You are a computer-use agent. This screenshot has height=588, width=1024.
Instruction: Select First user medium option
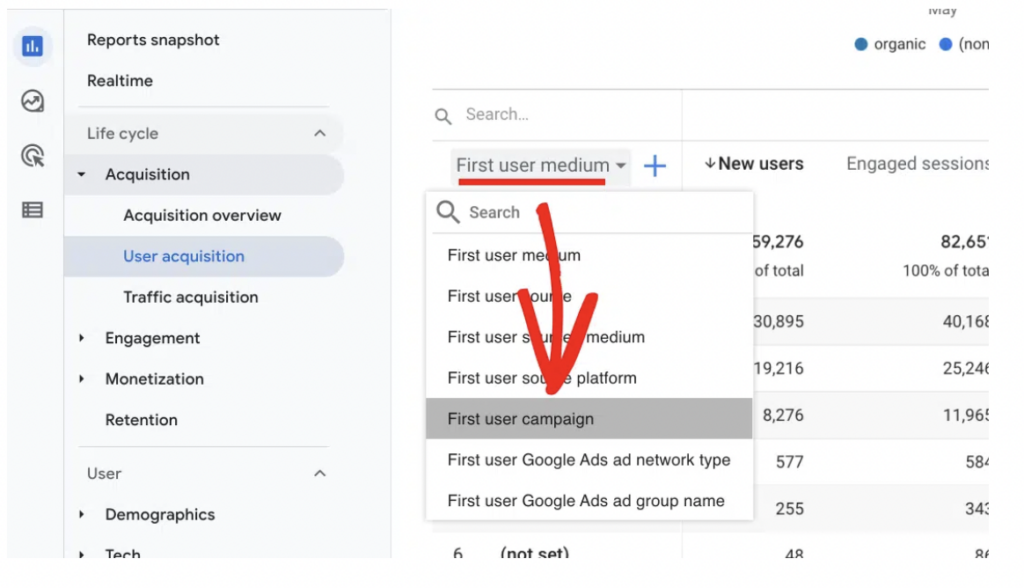[x=589, y=255]
